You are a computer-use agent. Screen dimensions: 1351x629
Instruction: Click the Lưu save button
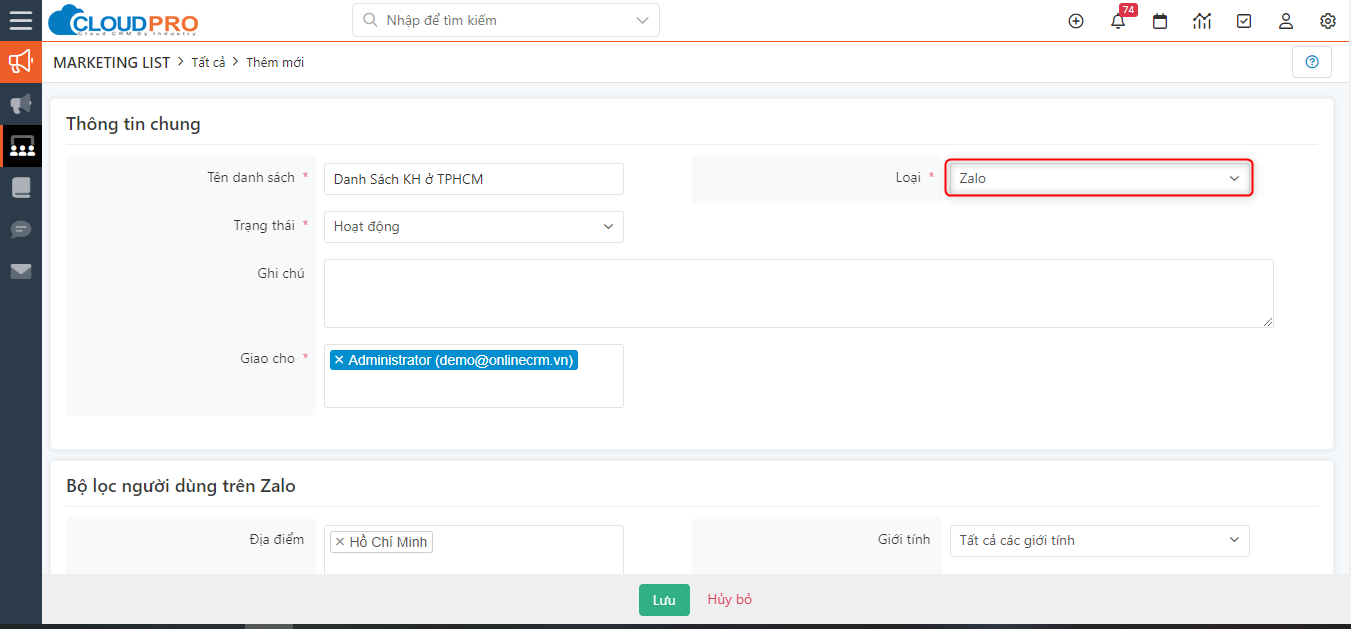pyautogui.click(x=664, y=600)
